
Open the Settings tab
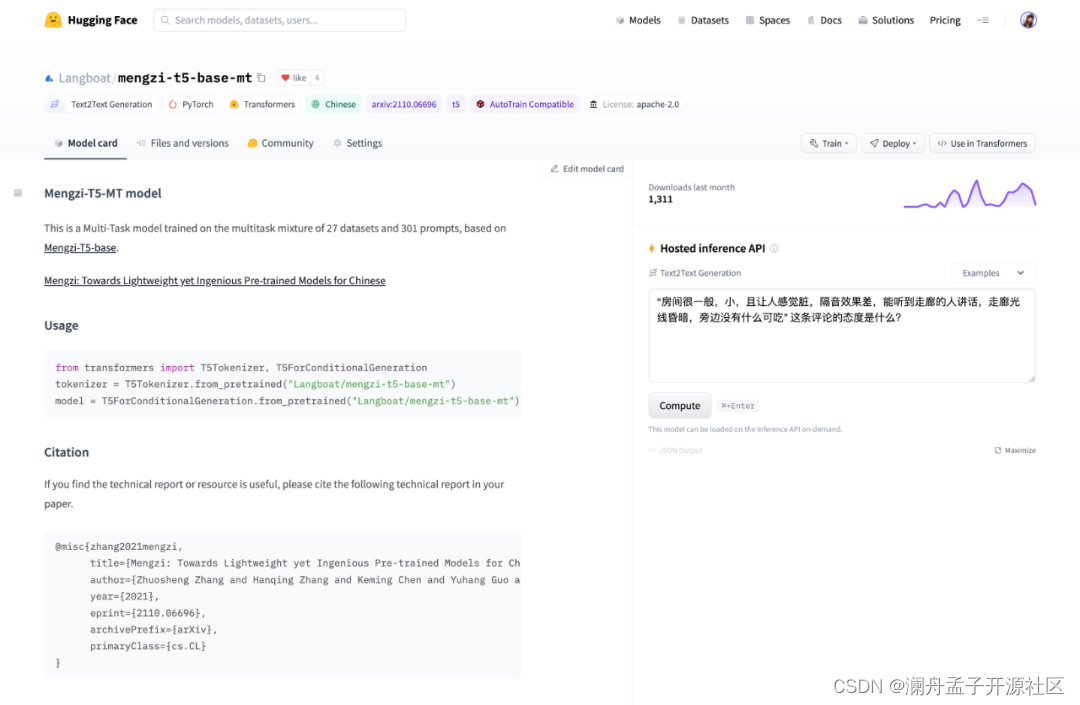tap(357, 143)
